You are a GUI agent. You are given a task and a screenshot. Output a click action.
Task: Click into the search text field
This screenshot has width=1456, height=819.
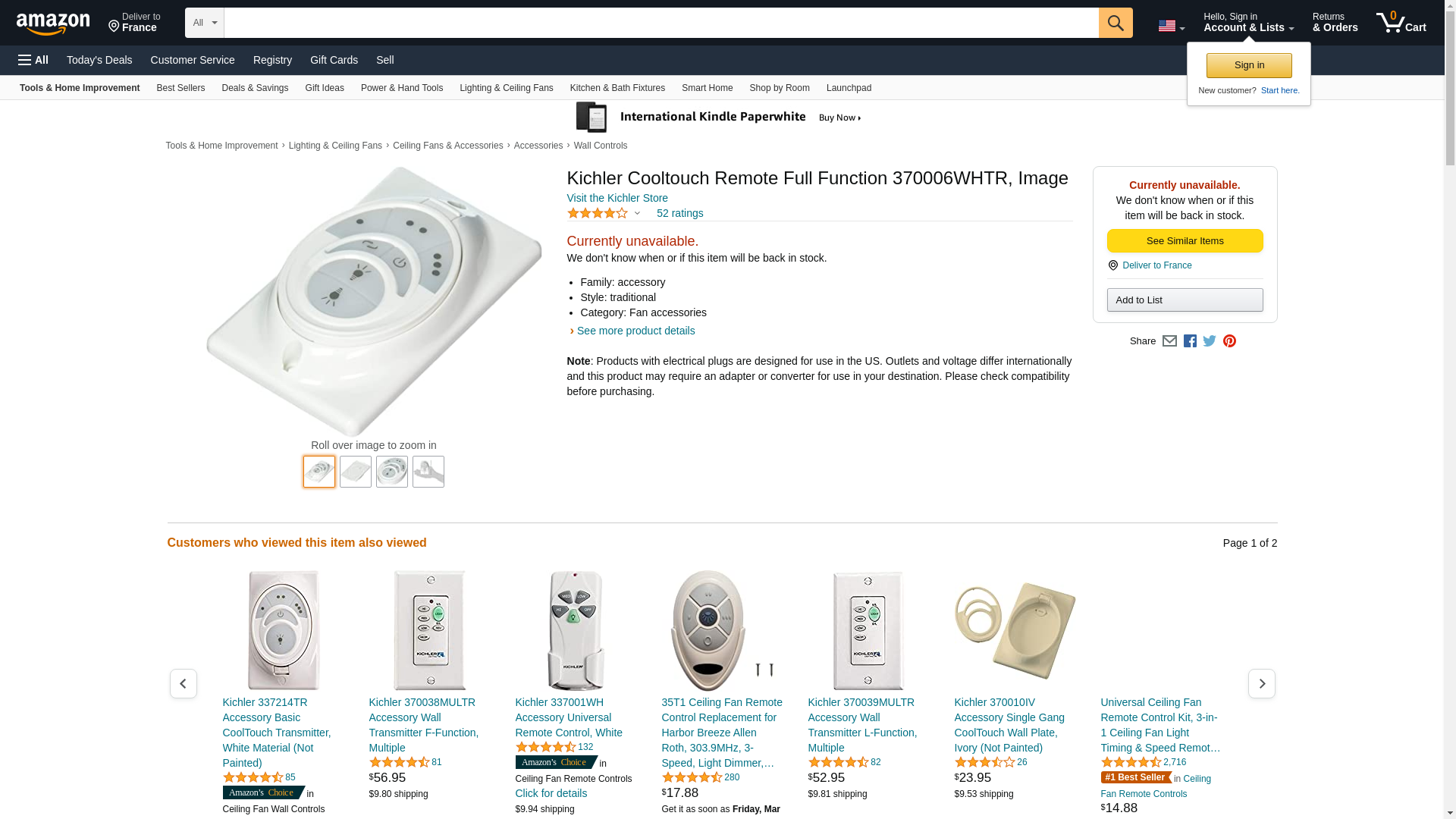click(660, 23)
